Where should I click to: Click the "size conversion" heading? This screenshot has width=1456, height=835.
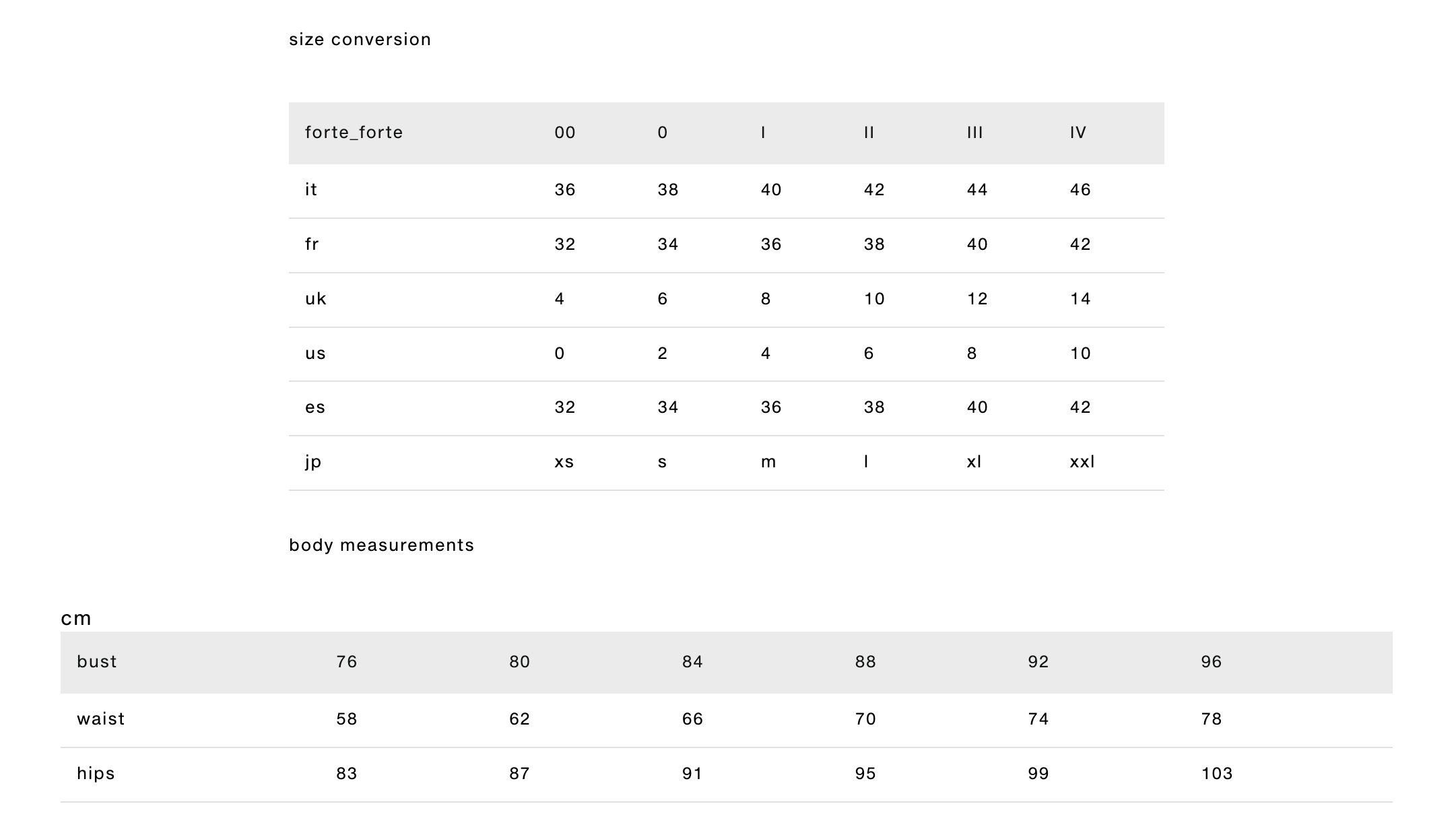coord(360,40)
